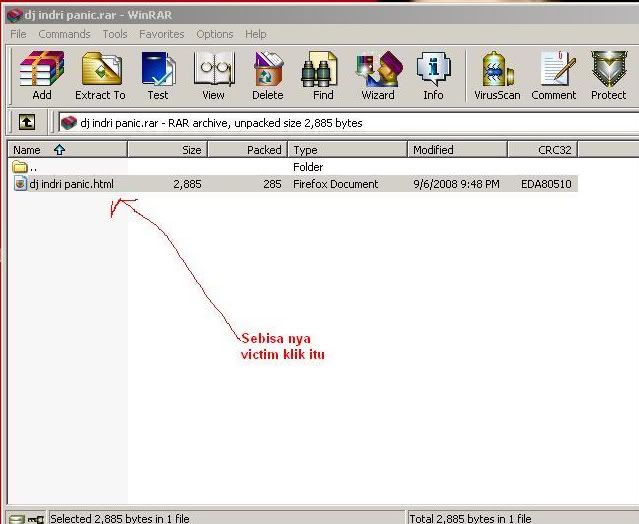
Task: Sort by the CRC32 column header
Action: [x=543, y=150]
